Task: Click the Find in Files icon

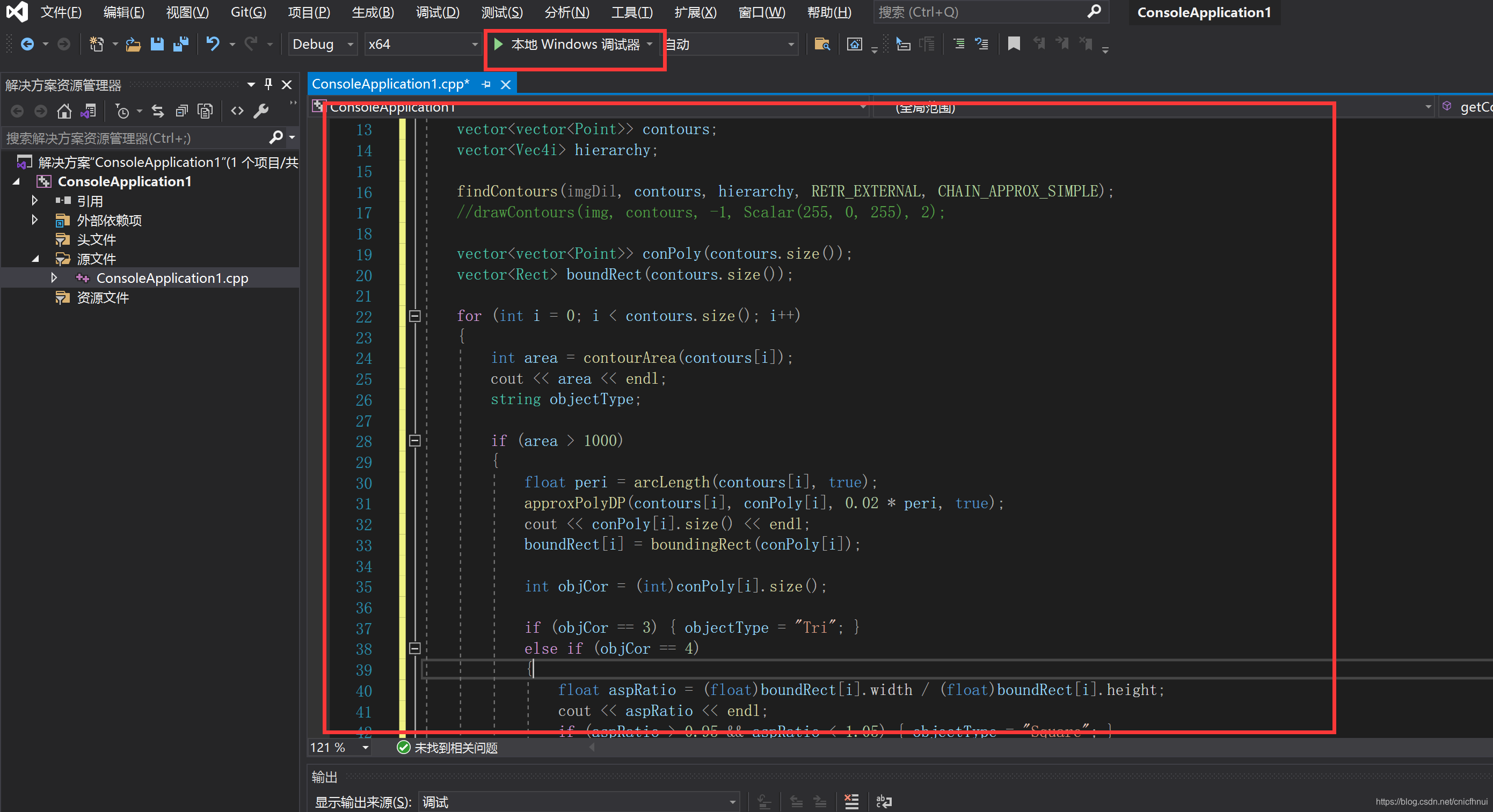Action: click(822, 44)
